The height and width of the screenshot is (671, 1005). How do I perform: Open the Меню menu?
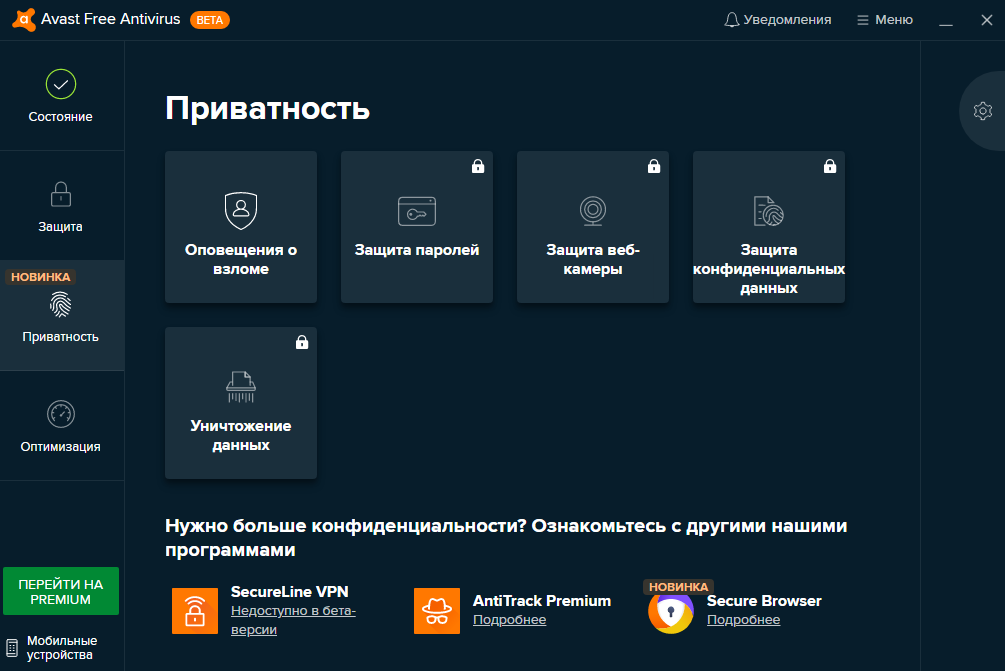coord(885,20)
